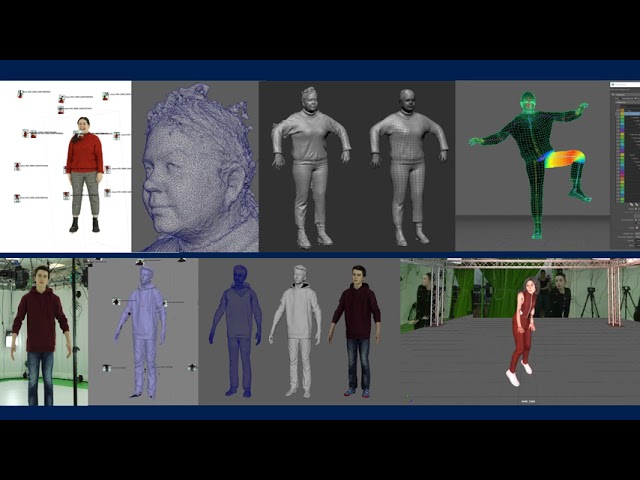Click camera marker left of purple scan's shoulder
Screen dimensions: 640x480
(x=117, y=300)
